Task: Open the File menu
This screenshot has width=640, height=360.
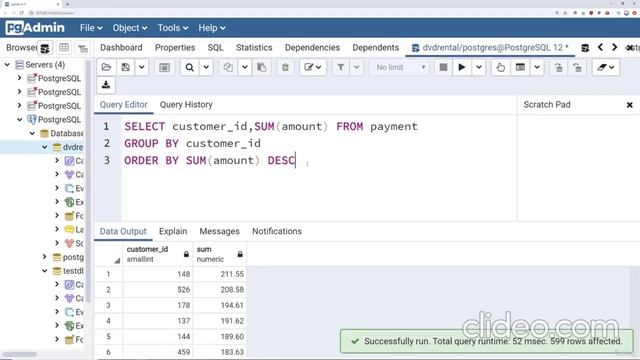Action: [x=91, y=28]
